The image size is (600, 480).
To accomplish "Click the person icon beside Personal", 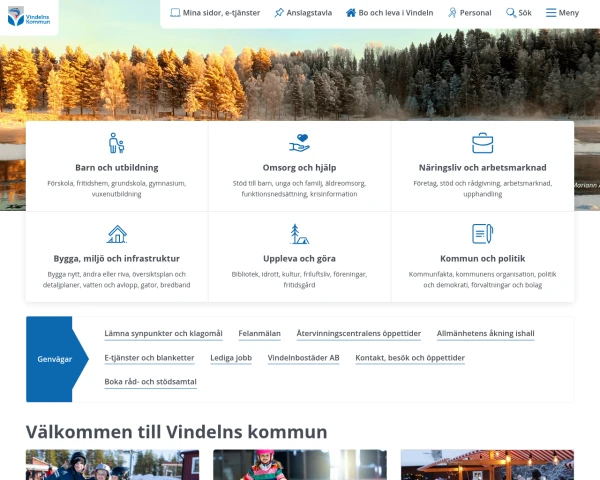I will (452, 13).
